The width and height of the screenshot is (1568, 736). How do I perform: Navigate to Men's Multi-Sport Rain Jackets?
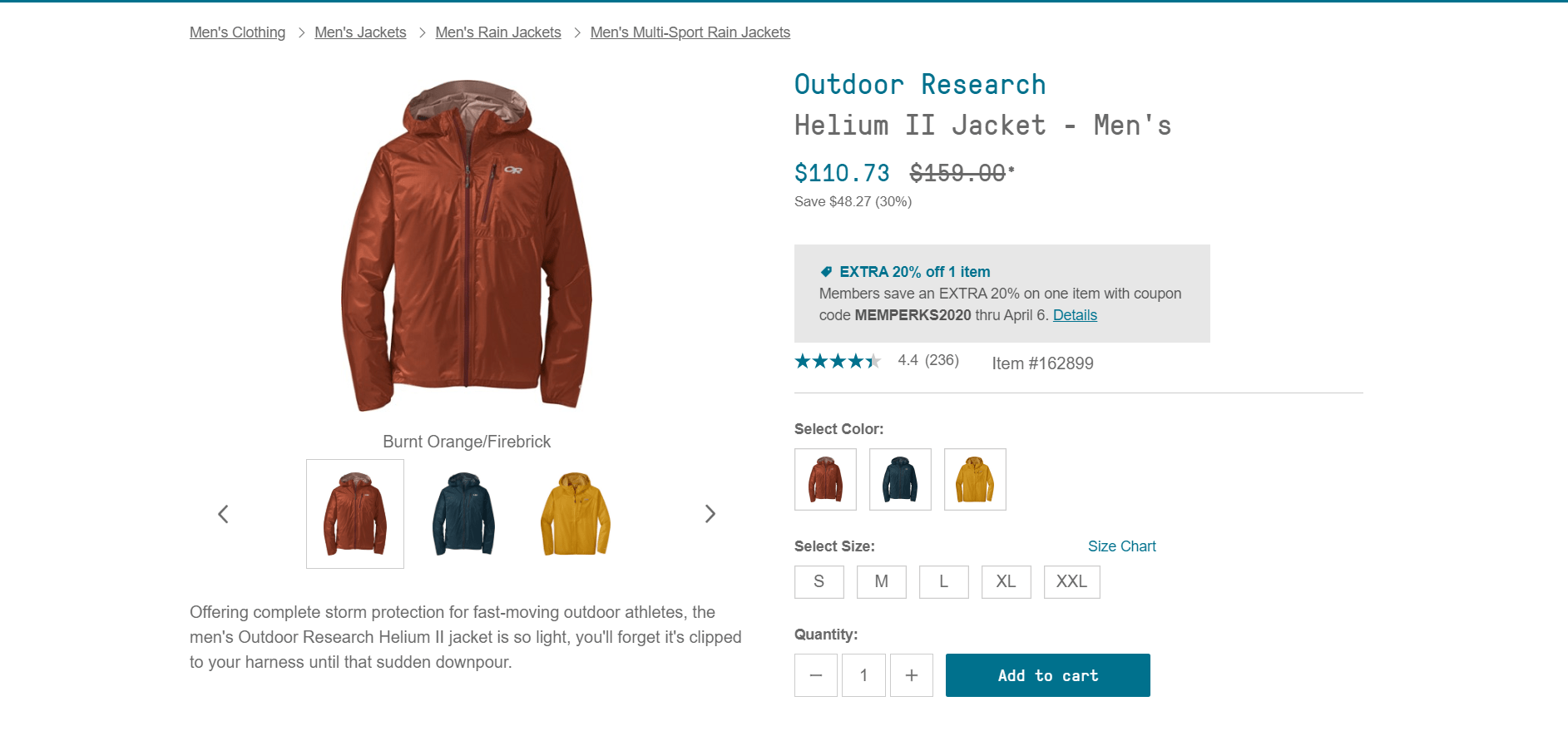pos(690,32)
